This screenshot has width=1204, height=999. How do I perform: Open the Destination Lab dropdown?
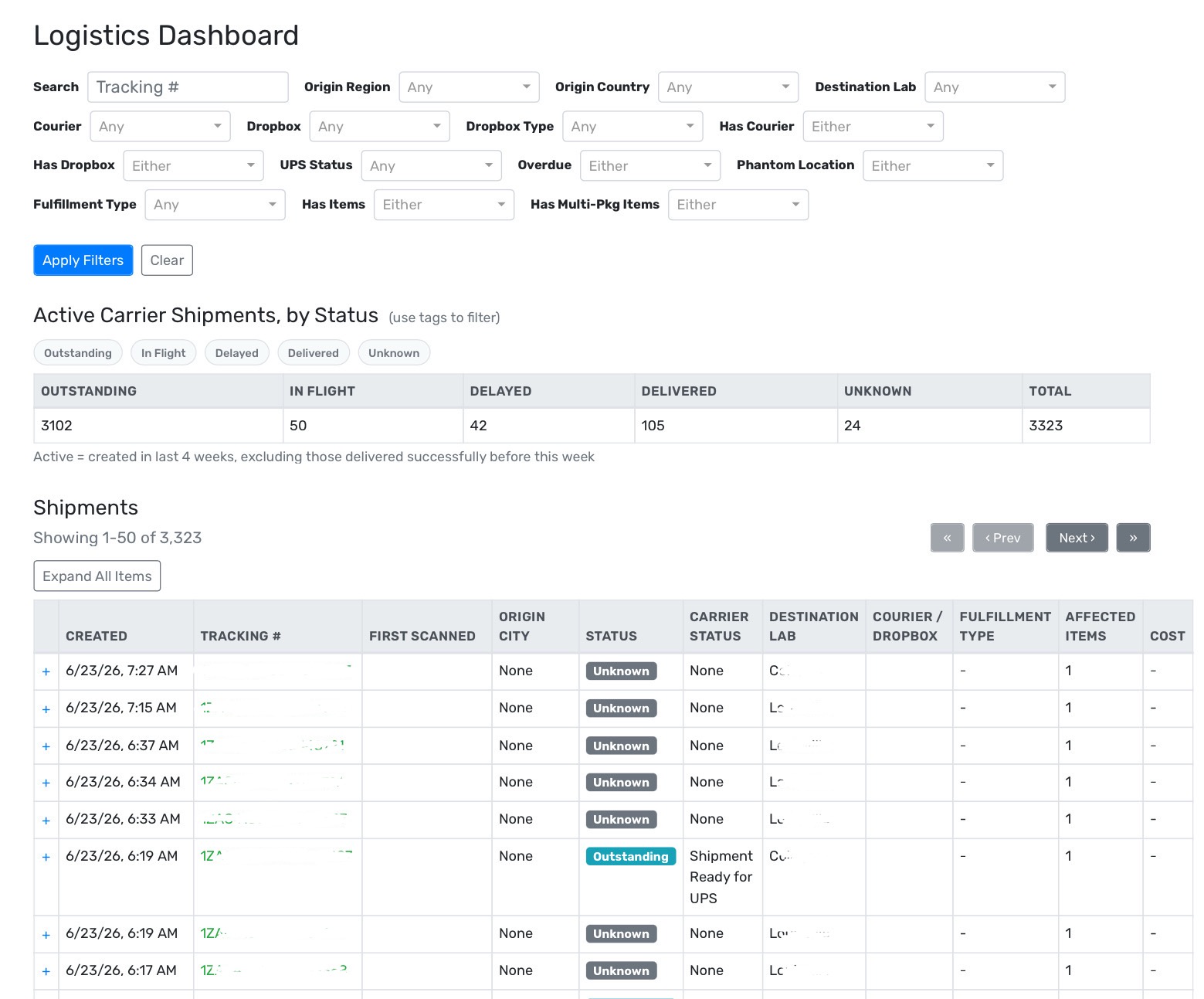pos(995,87)
